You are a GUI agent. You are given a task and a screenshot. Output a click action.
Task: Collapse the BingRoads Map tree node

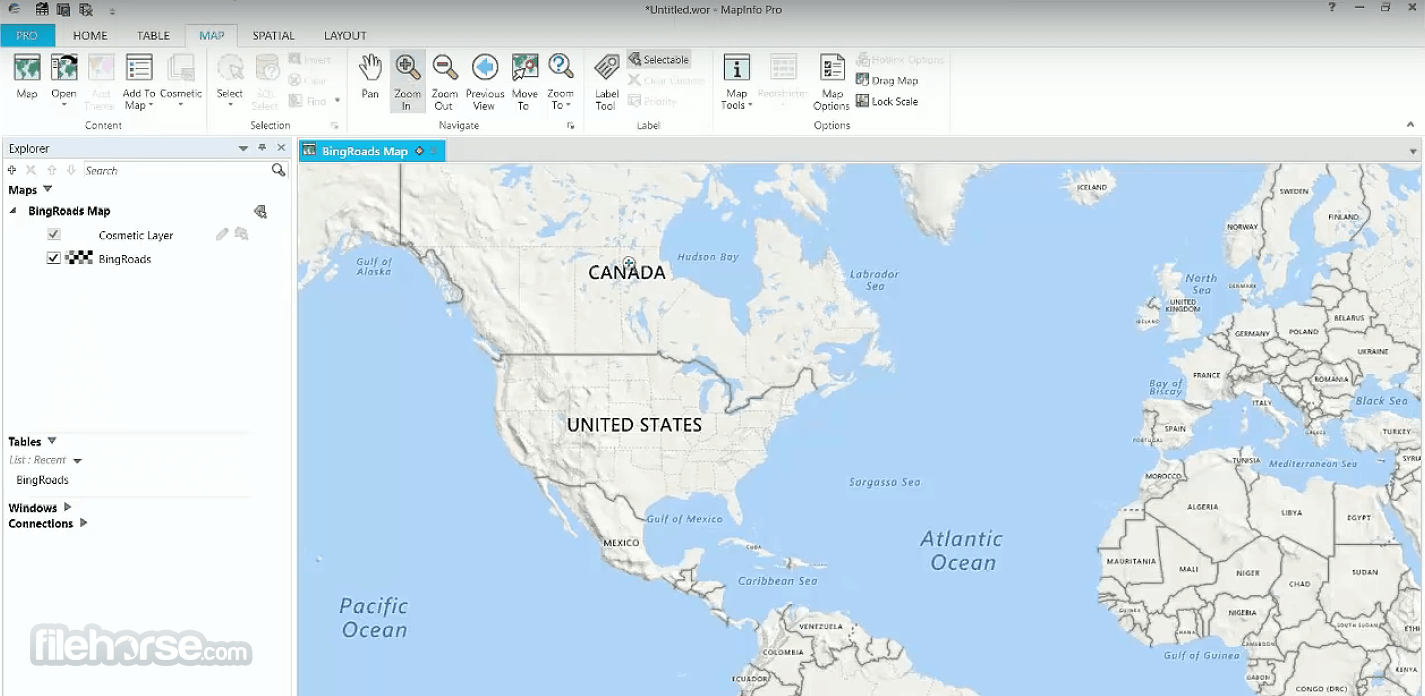[13, 211]
